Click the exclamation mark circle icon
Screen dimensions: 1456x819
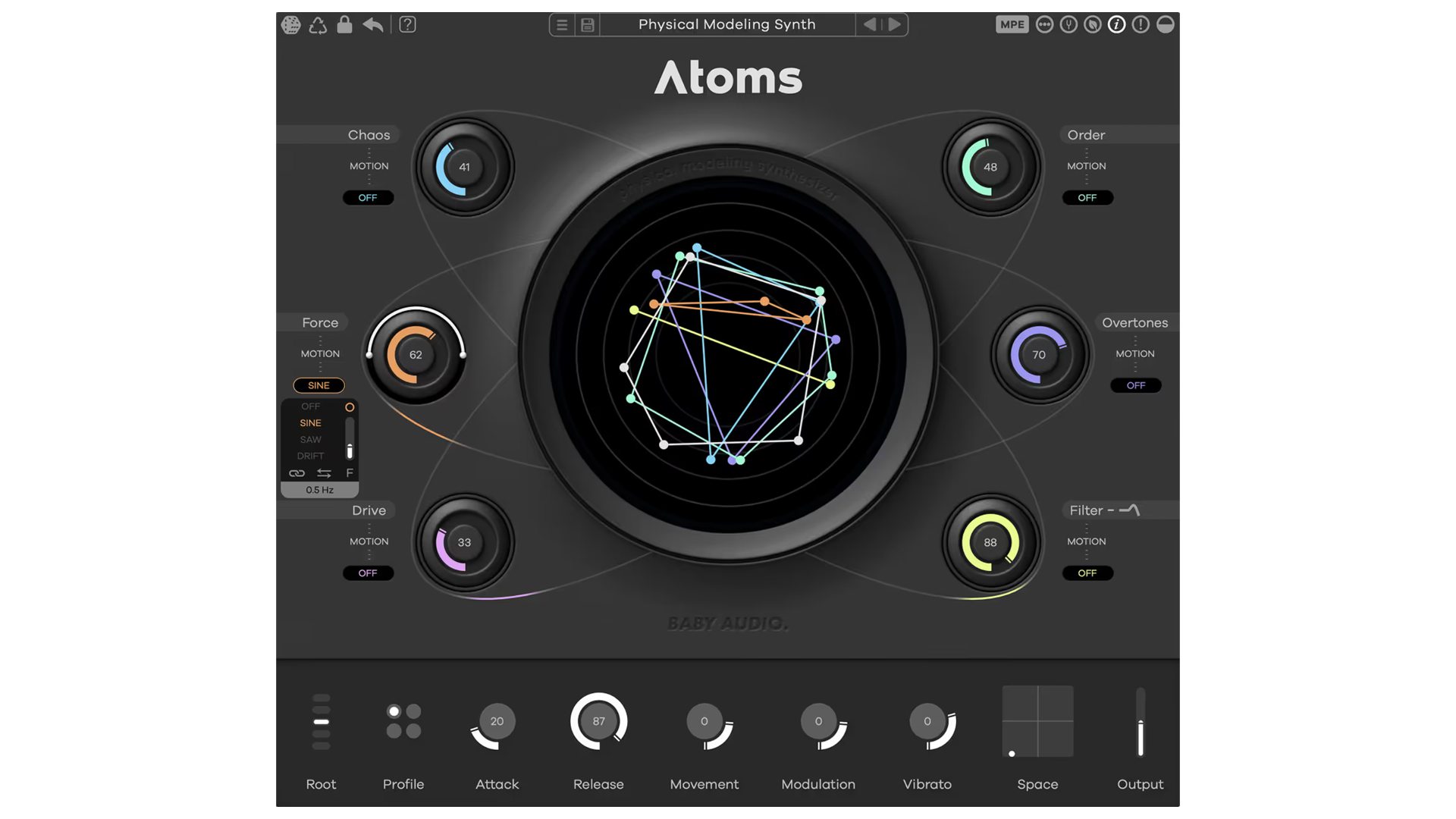(x=1141, y=24)
